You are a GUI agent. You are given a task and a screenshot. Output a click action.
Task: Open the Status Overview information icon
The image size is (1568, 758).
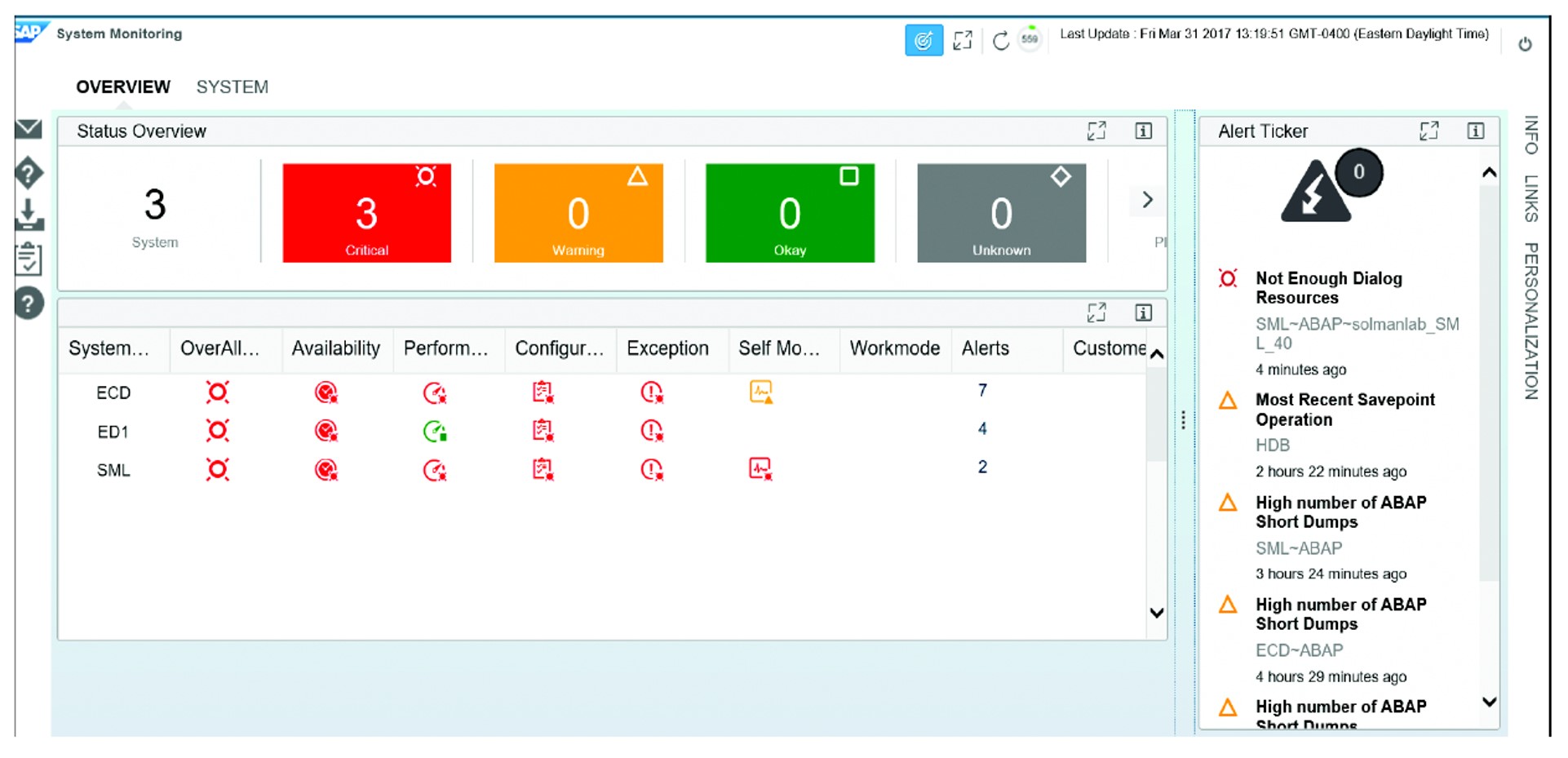point(1144,131)
